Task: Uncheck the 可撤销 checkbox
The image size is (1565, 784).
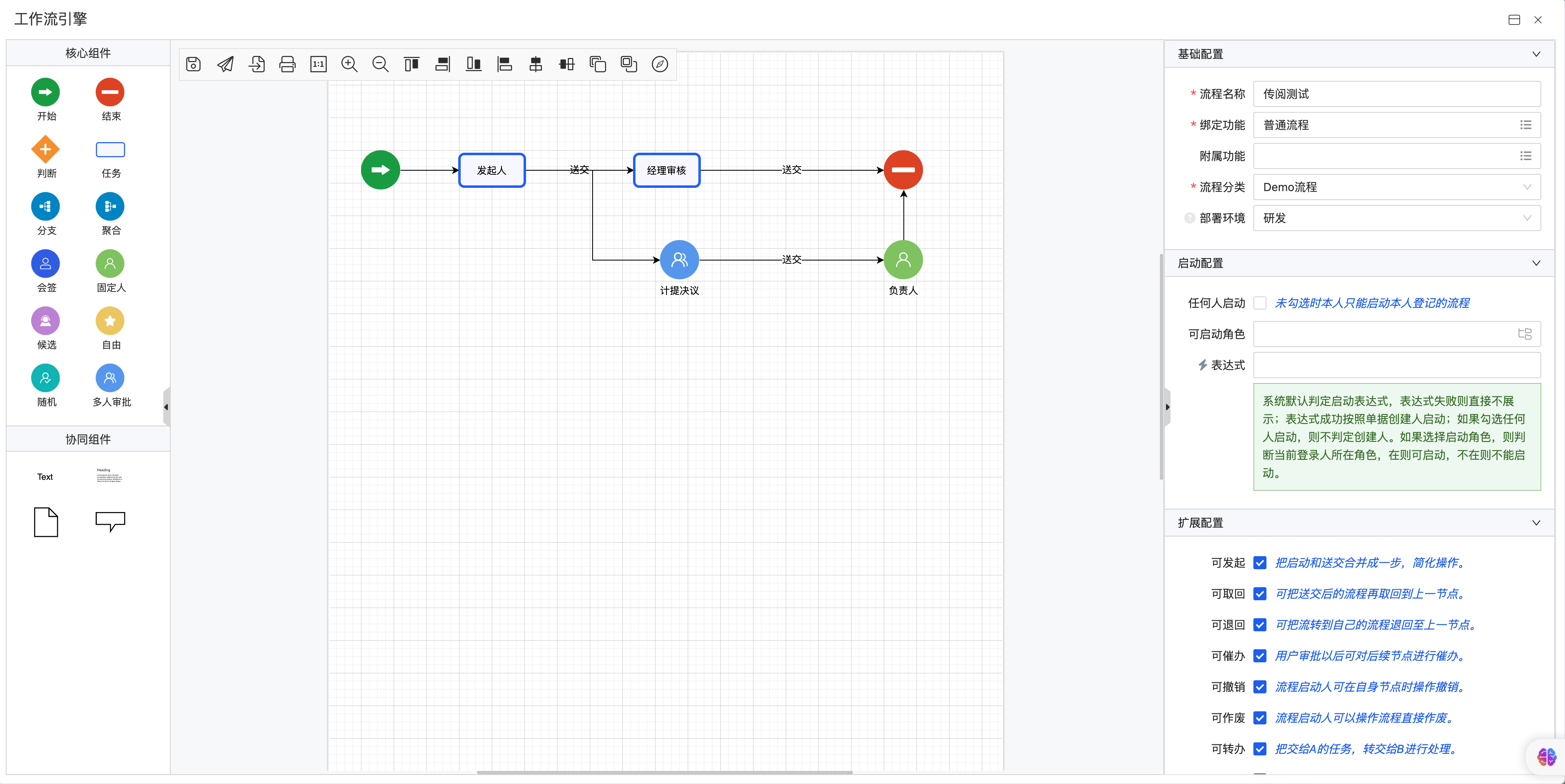Action: (x=1260, y=687)
